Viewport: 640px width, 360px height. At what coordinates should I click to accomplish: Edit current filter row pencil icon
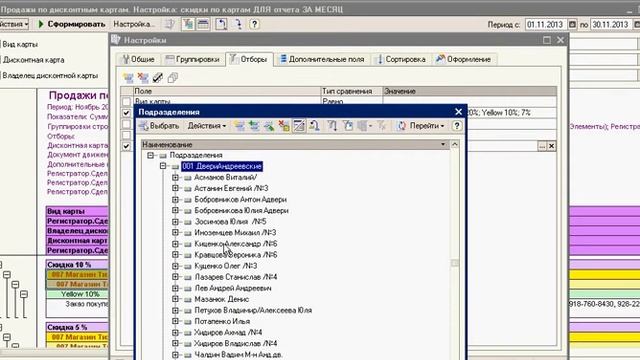click(158, 78)
